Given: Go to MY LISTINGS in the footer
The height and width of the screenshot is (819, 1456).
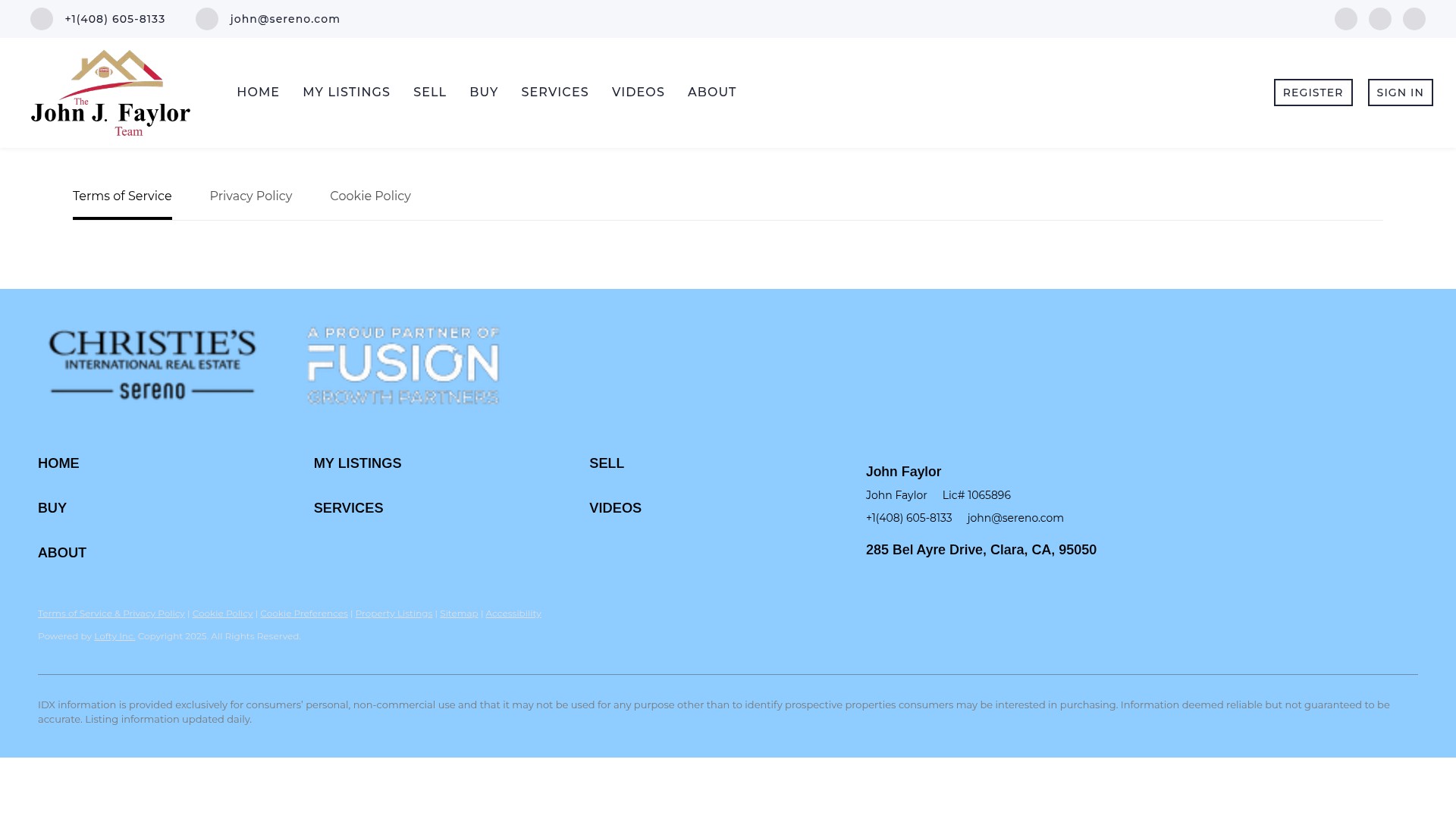Looking at the screenshot, I should pyautogui.click(x=358, y=463).
